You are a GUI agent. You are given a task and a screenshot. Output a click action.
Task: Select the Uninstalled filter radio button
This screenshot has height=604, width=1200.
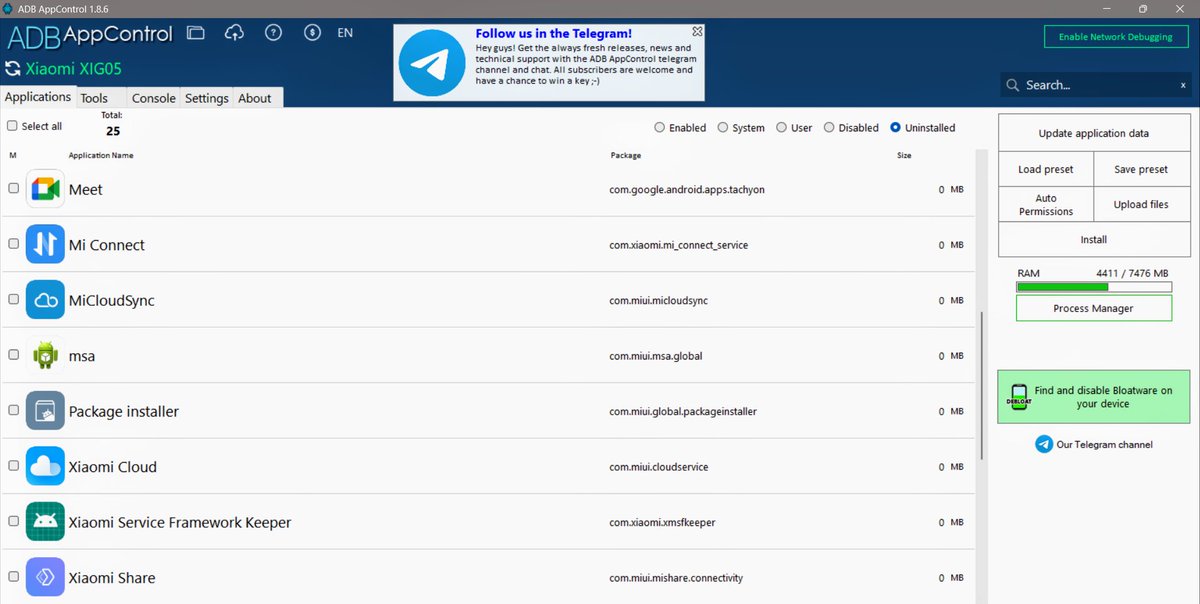coord(895,128)
